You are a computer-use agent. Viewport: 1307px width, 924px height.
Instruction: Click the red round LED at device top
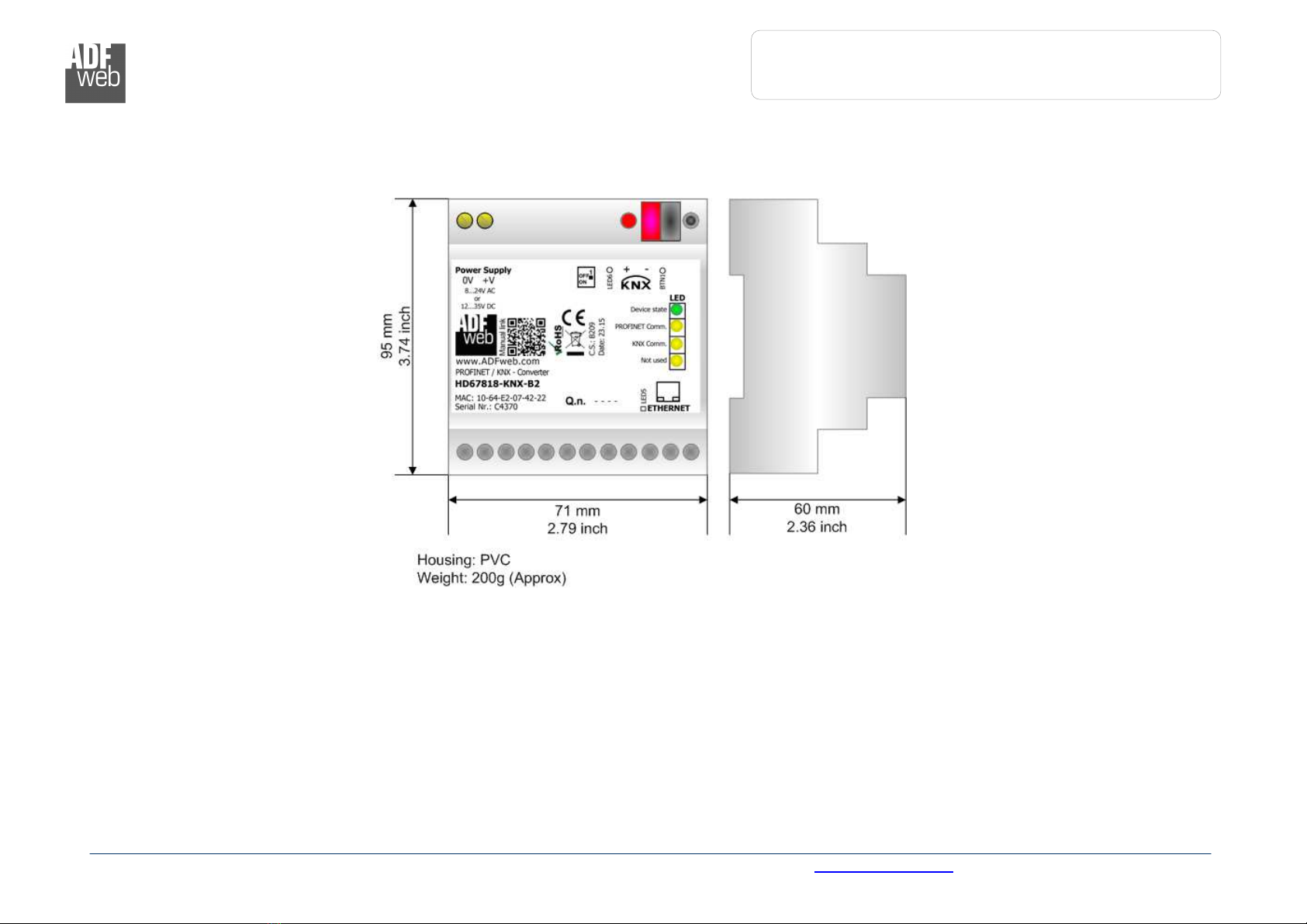[629, 221]
